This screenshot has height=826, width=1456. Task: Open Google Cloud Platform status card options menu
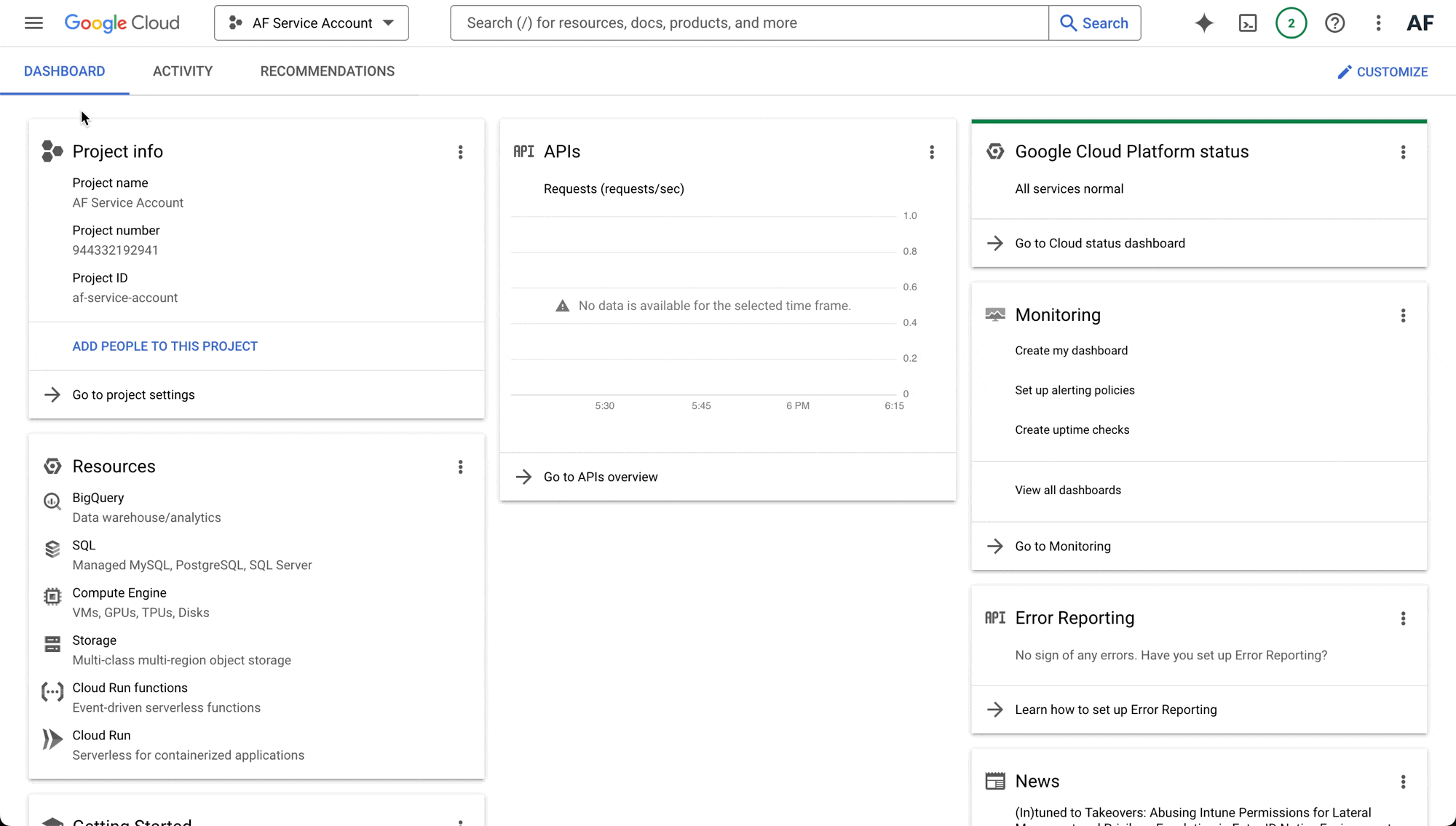click(1403, 152)
